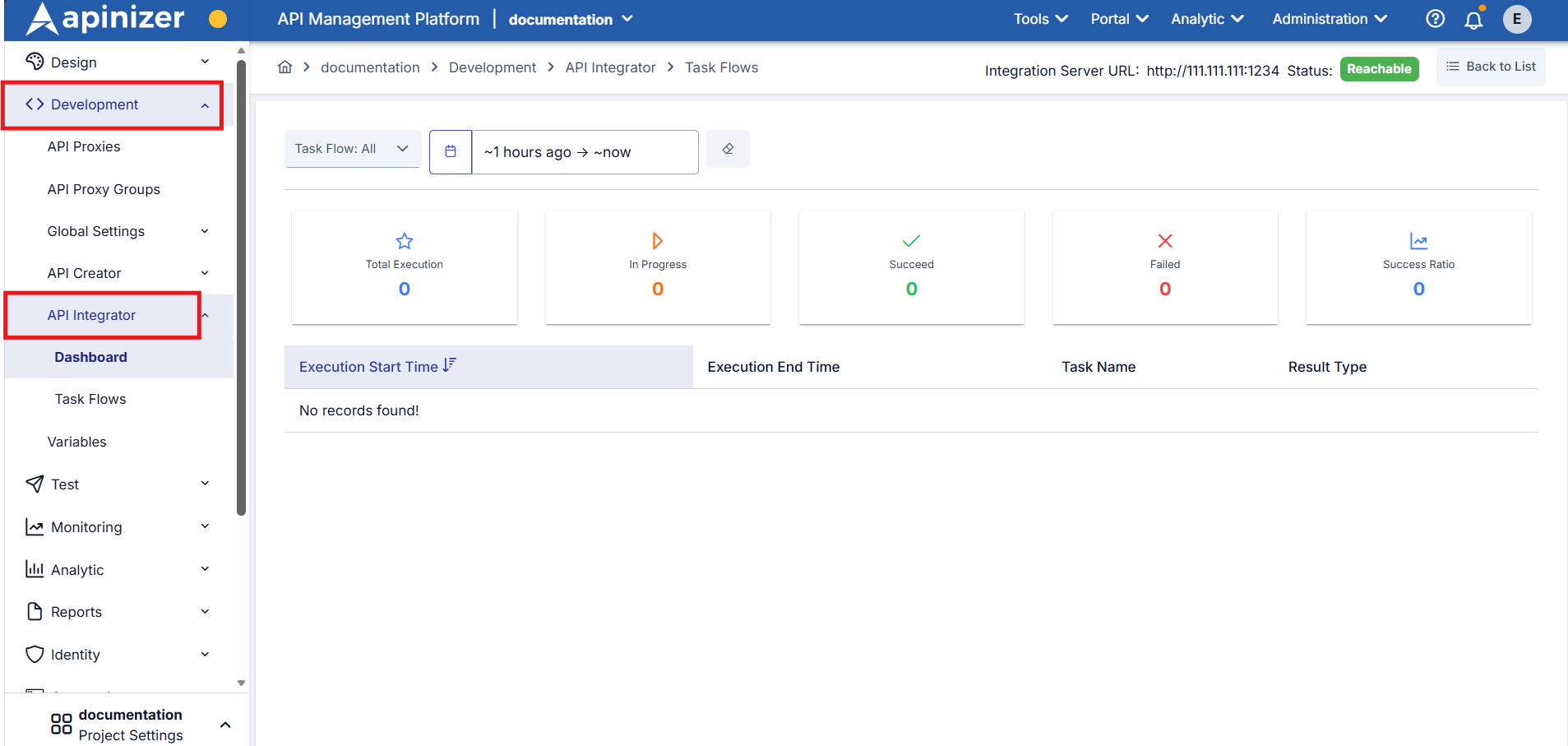Click the calendar date picker icon
This screenshot has height=746, width=1568.
451,151
